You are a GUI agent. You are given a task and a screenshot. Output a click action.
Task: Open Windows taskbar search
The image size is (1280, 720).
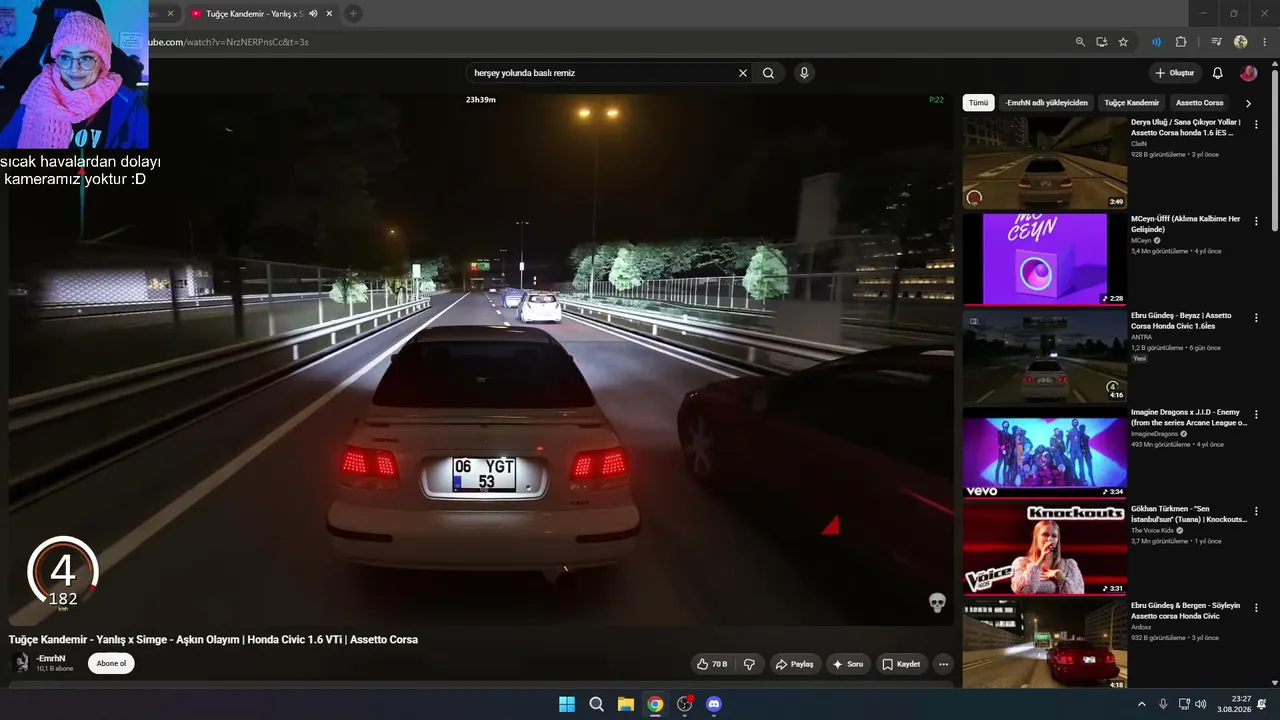[596, 704]
